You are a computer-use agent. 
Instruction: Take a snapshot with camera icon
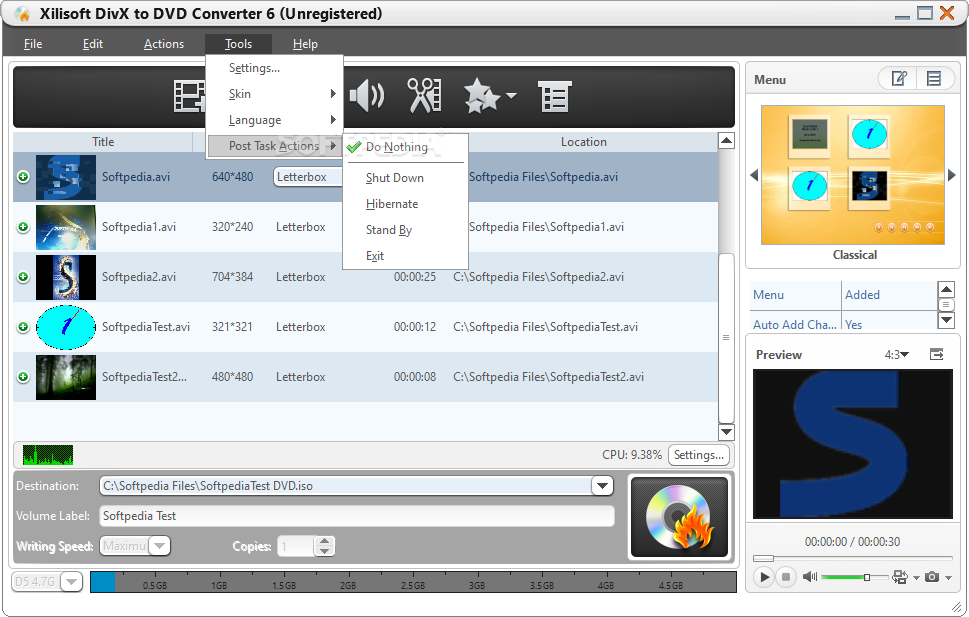pos(932,577)
